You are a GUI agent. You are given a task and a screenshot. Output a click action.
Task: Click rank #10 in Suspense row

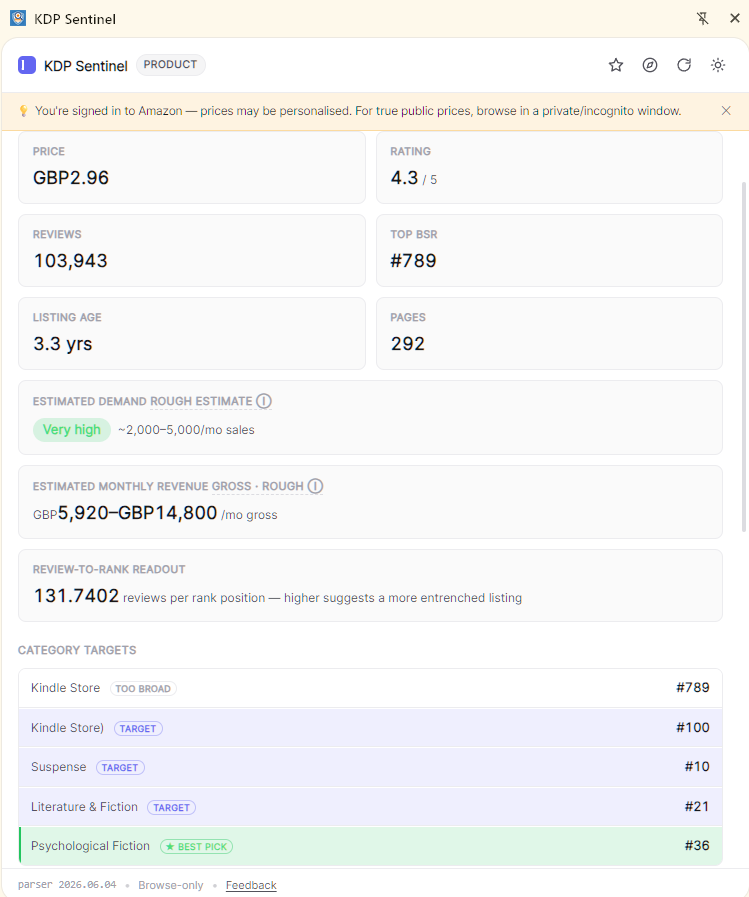coord(697,767)
